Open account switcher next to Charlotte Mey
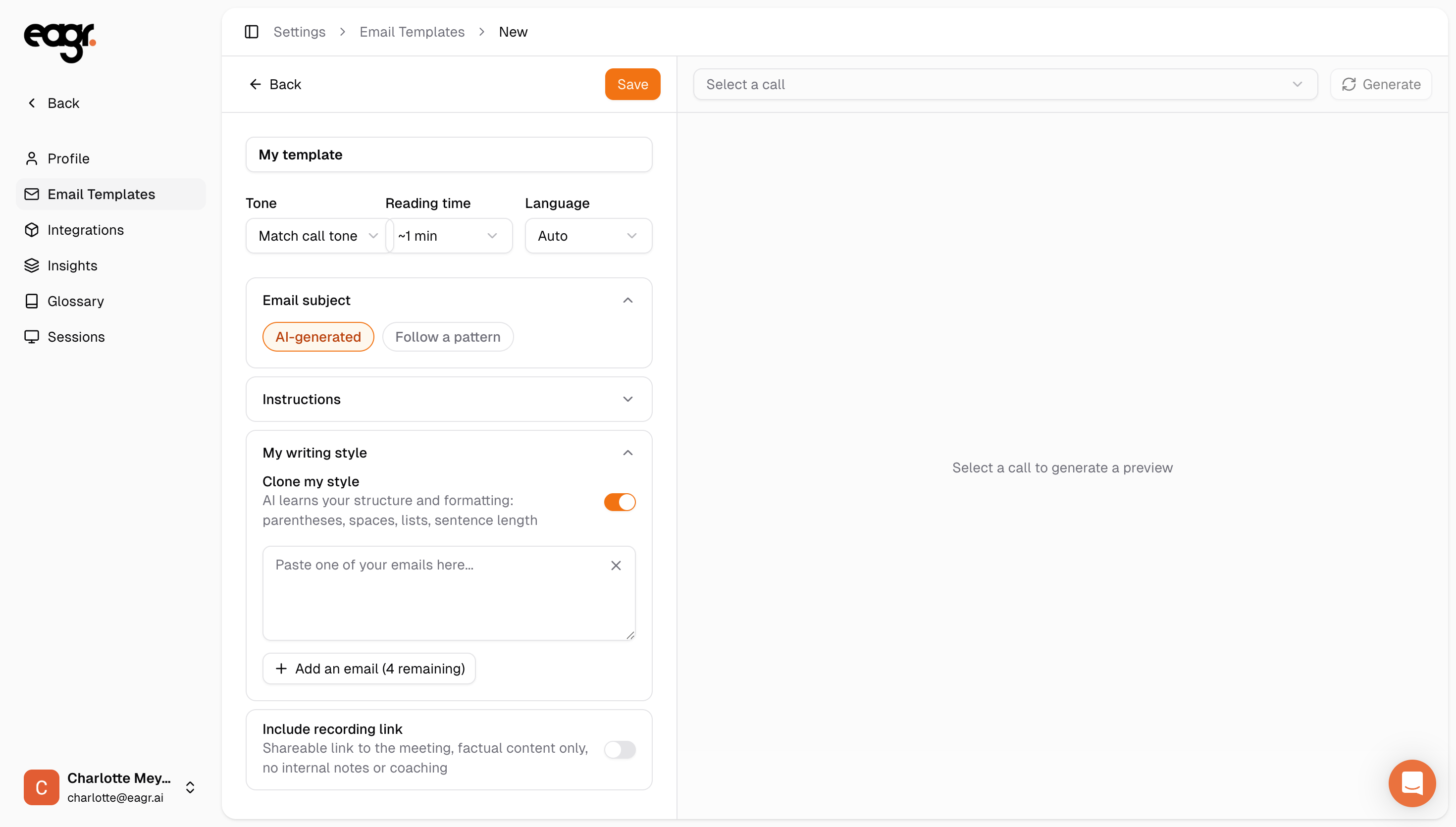The width and height of the screenshot is (1456, 827). click(190, 787)
